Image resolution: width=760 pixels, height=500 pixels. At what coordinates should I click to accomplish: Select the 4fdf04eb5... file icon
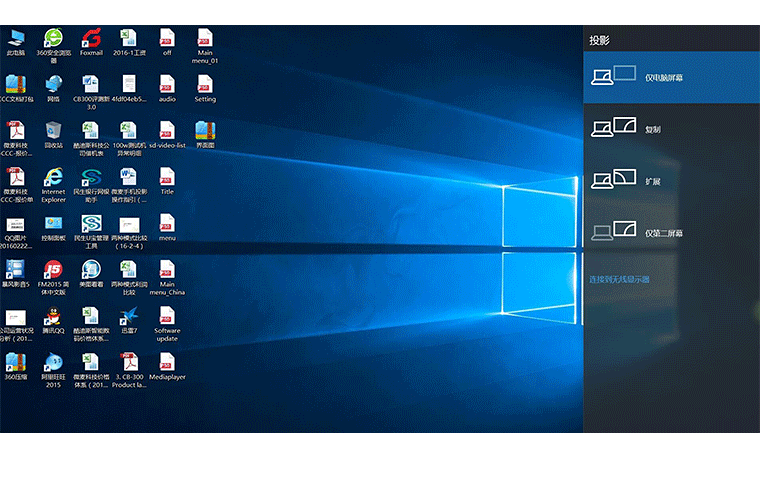click(x=129, y=88)
